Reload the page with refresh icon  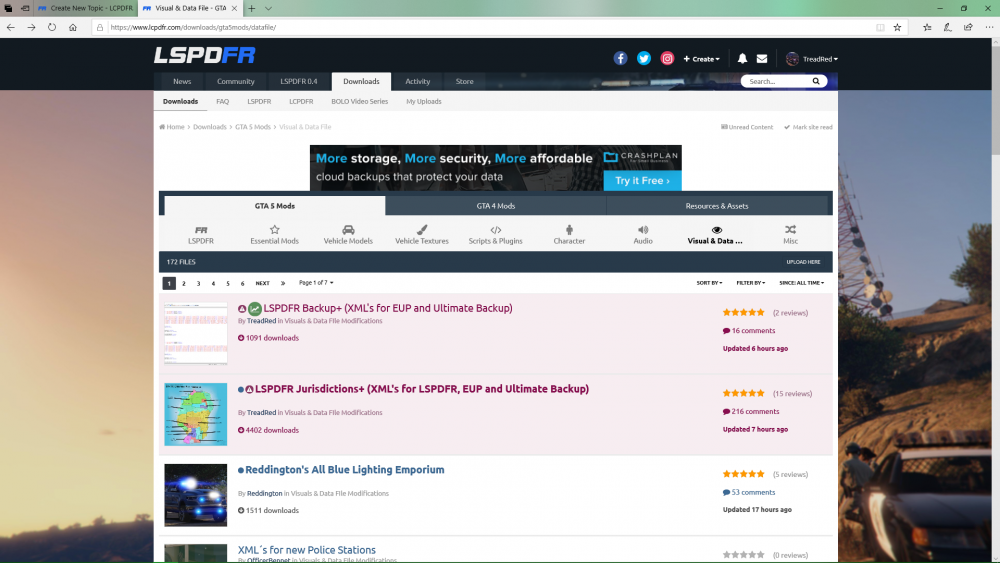point(52,27)
